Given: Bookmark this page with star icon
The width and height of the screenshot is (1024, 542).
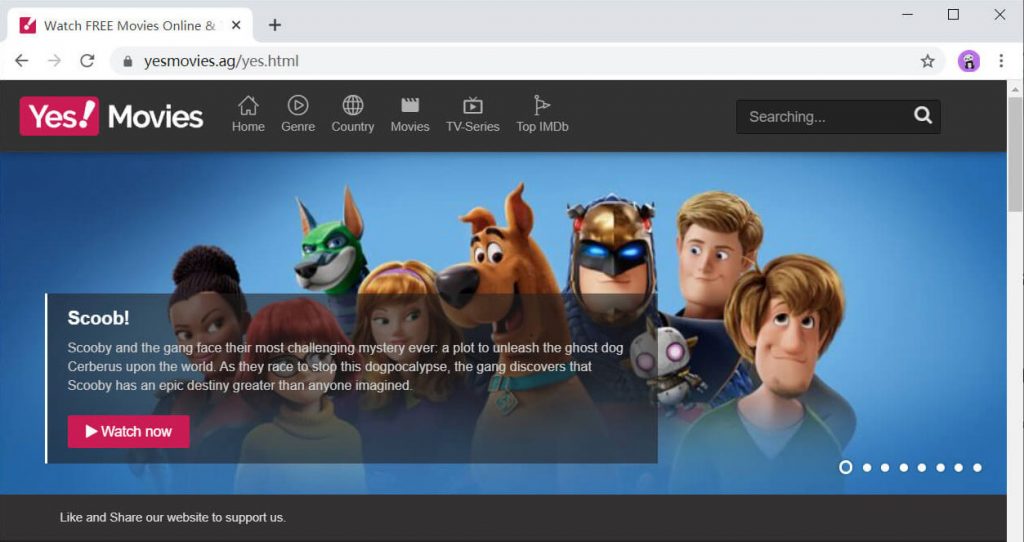Looking at the screenshot, I should tap(927, 61).
